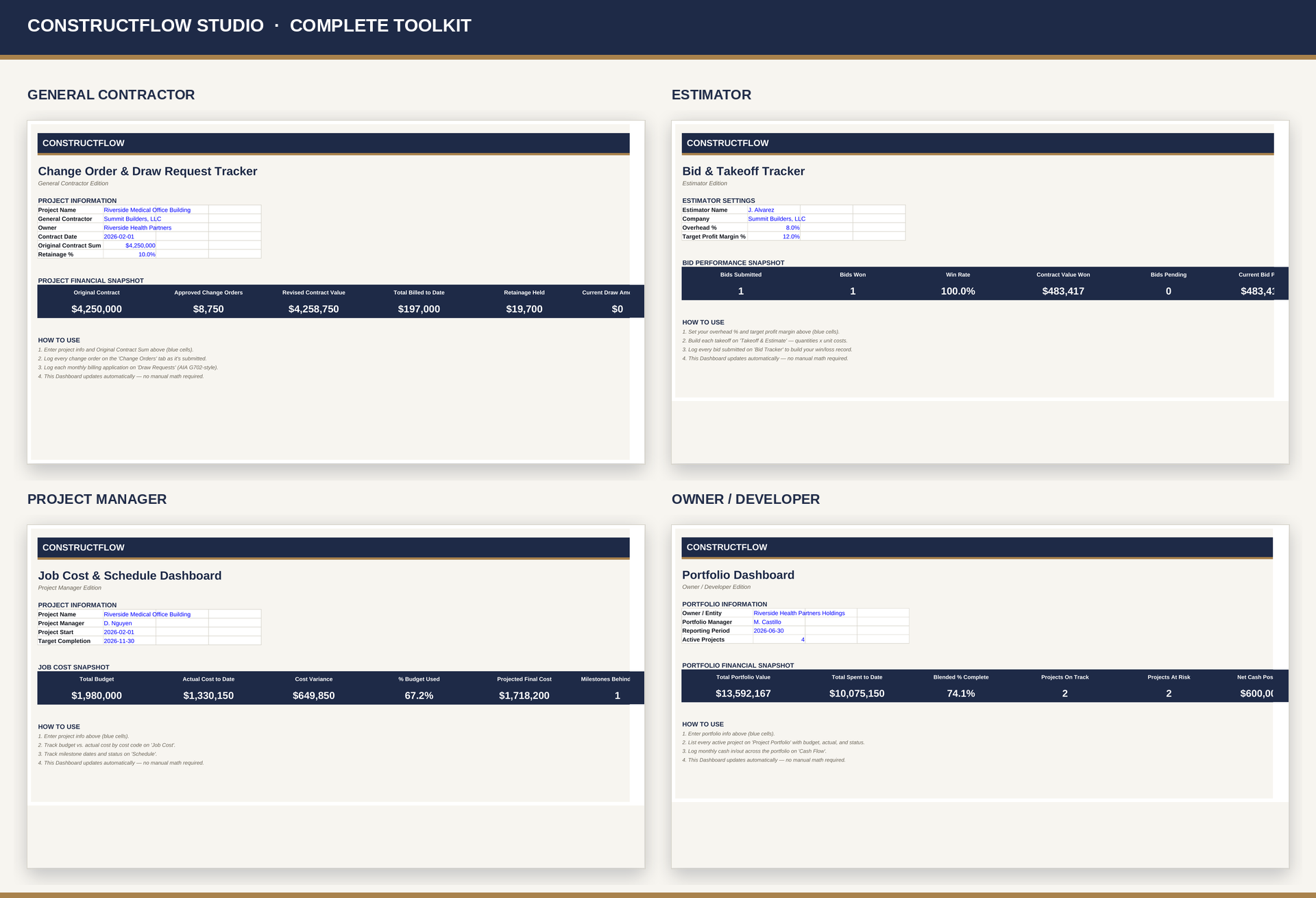Image resolution: width=1316 pixels, height=898 pixels.
Task: Click step 'Track milestone dates and status on Schedule'
Action: click(97, 754)
